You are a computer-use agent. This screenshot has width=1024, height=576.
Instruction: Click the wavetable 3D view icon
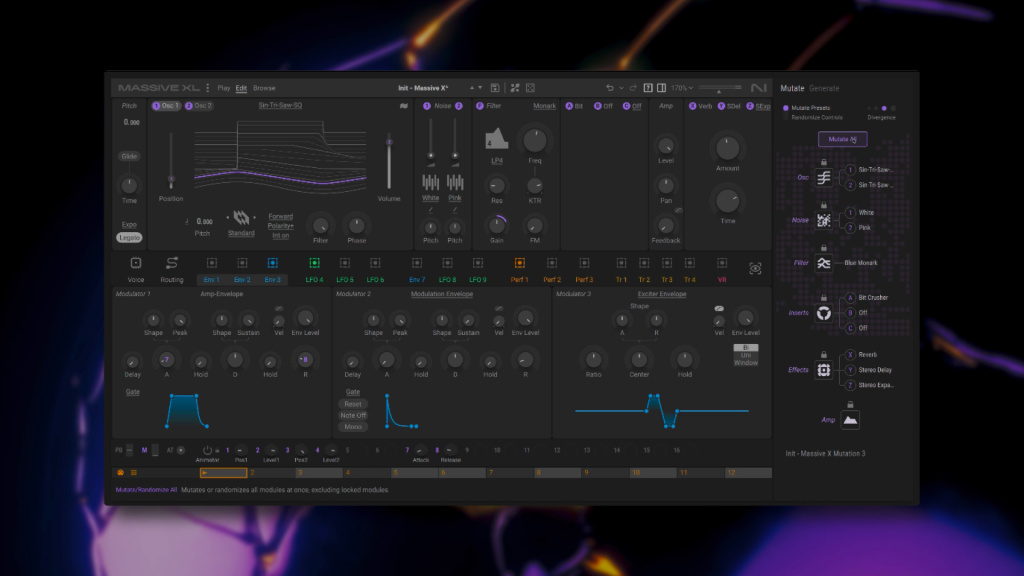pos(404,106)
